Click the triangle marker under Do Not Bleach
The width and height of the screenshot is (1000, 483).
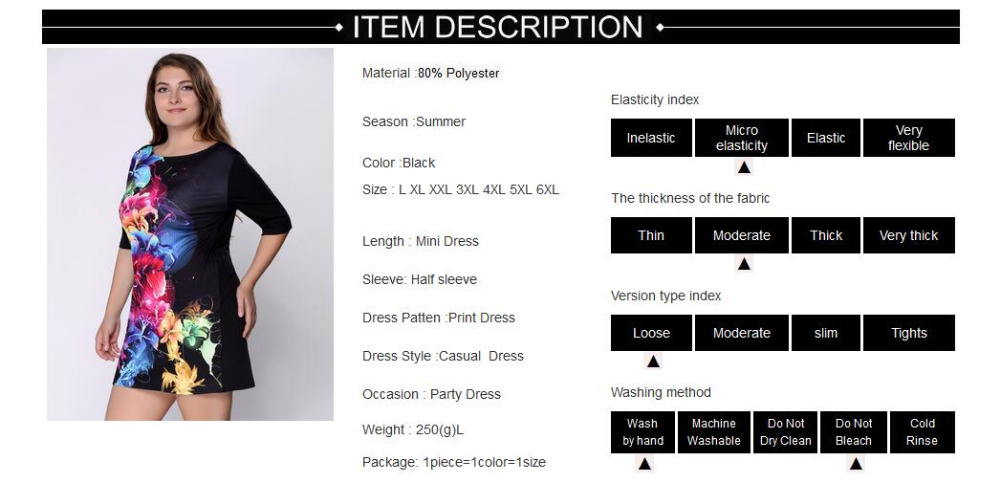(x=856, y=464)
